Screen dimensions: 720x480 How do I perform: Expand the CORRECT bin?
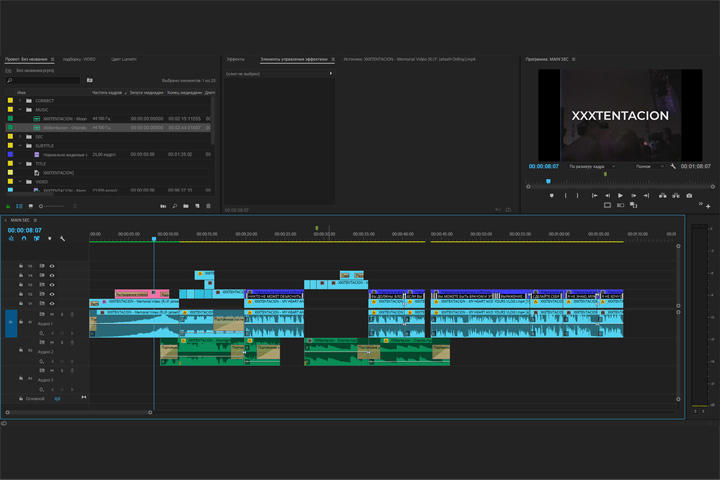(x=20, y=101)
